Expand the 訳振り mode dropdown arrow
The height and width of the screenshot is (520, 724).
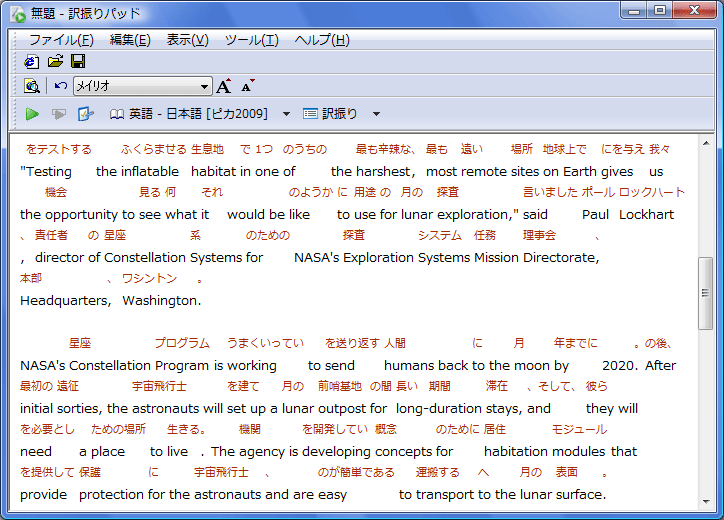(x=376, y=114)
